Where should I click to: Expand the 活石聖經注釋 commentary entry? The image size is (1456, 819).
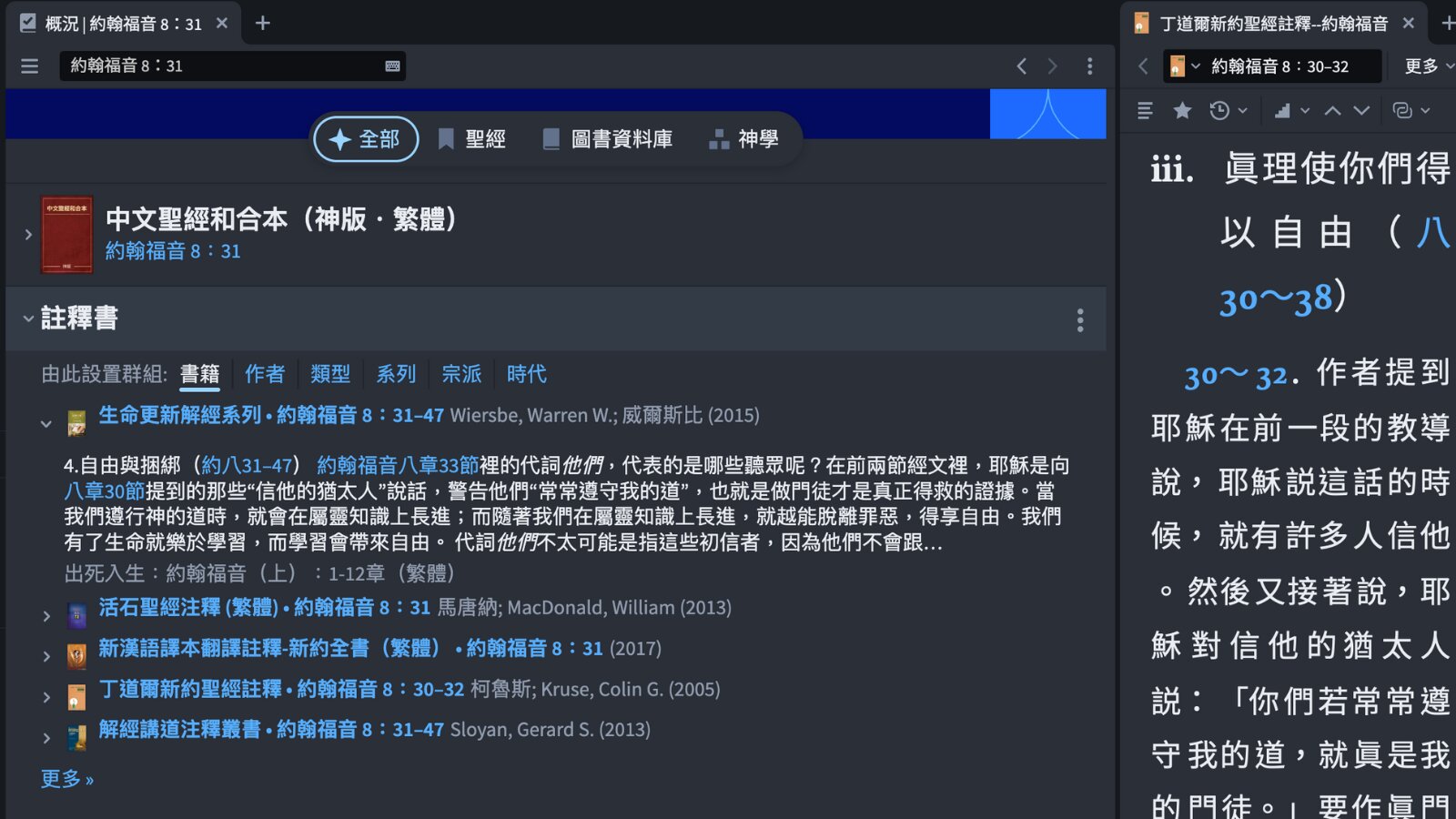(46, 615)
